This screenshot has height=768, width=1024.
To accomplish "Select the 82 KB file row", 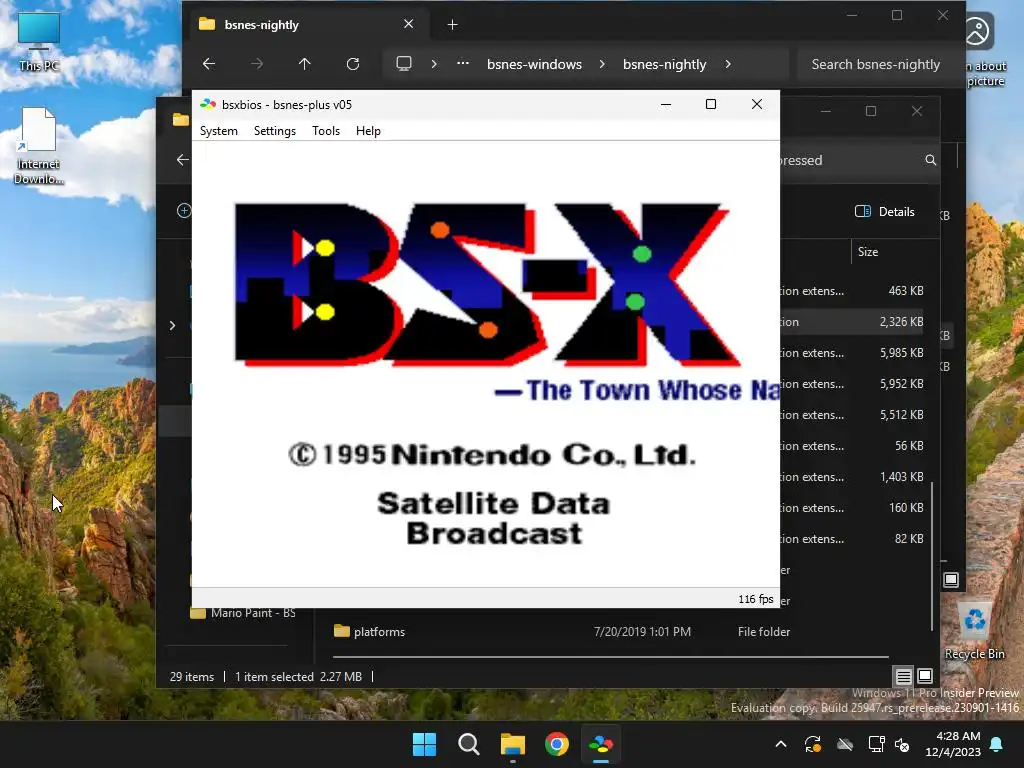I will pyautogui.click(x=852, y=539).
